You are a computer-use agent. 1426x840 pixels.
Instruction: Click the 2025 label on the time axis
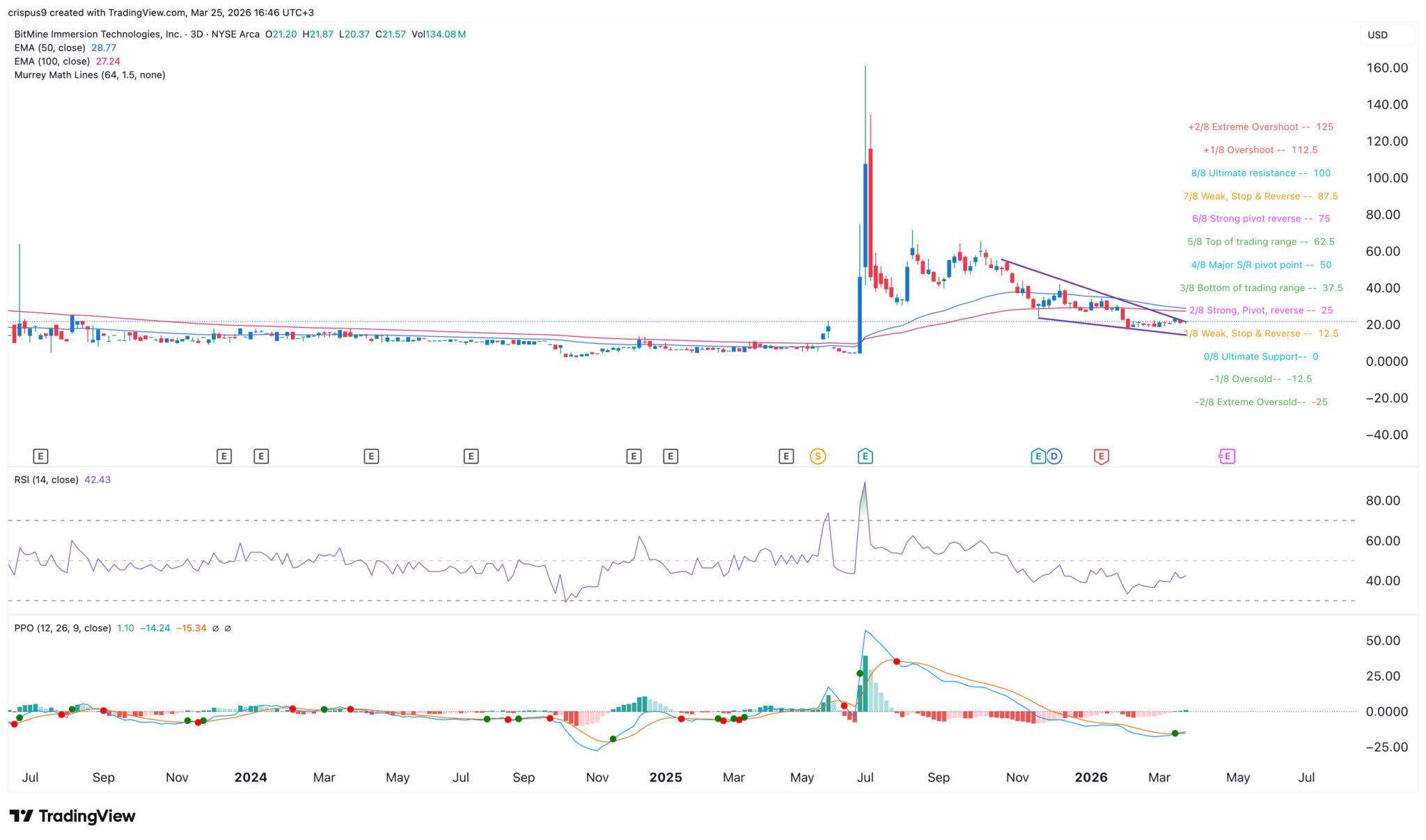(x=666, y=777)
